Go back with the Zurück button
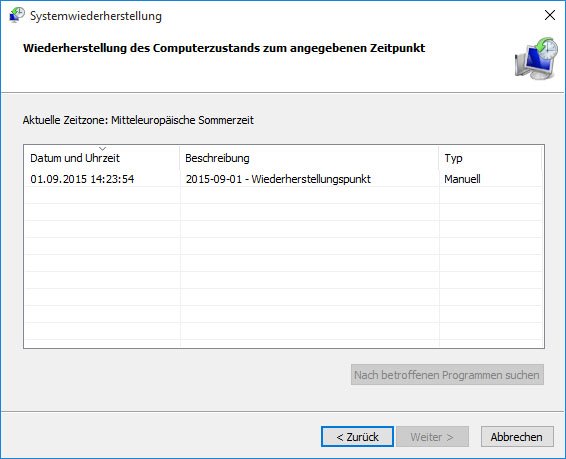Screen dimensions: 566x459 (x=357, y=437)
